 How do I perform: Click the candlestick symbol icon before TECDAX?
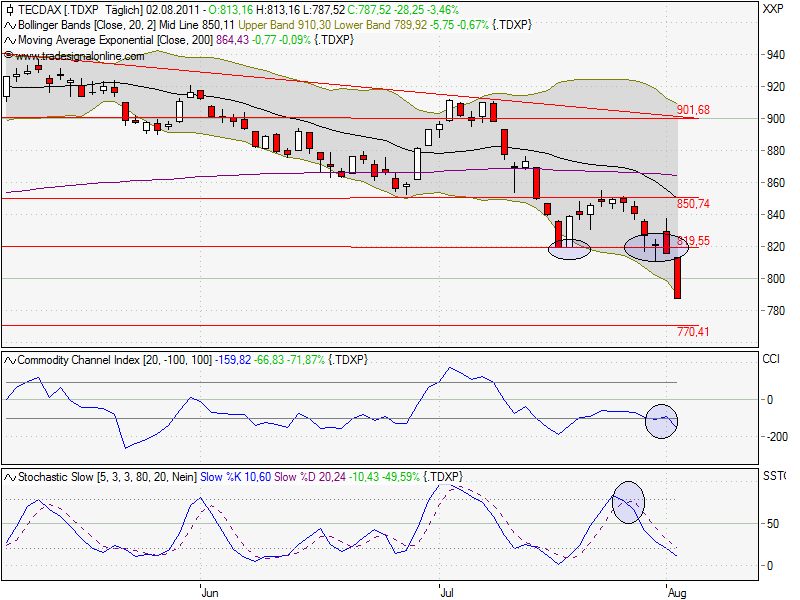pyautogui.click(x=9, y=8)
